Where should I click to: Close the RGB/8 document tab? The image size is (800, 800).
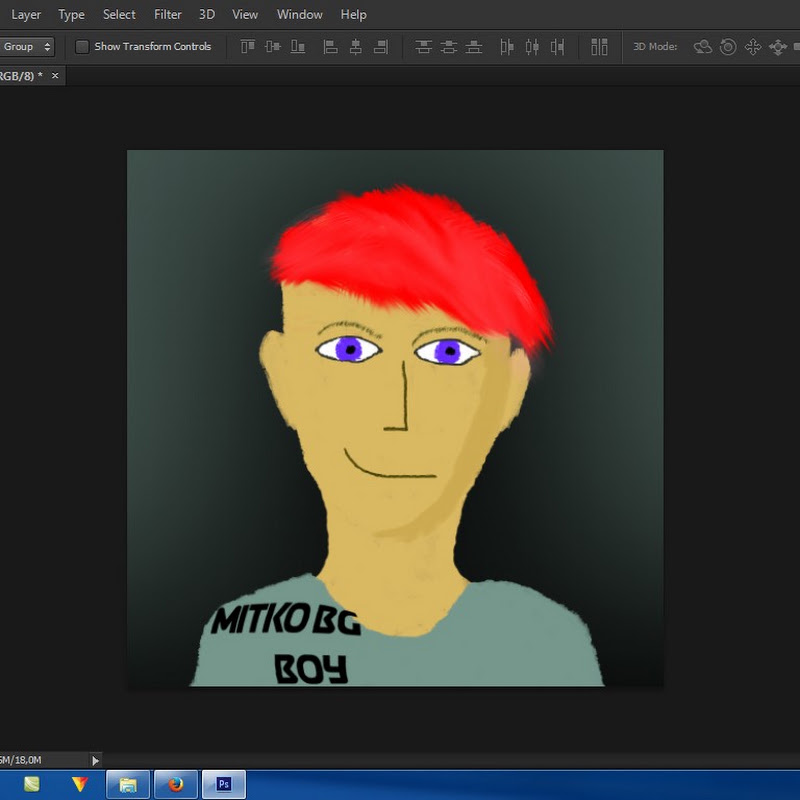(x=55, y=76)
